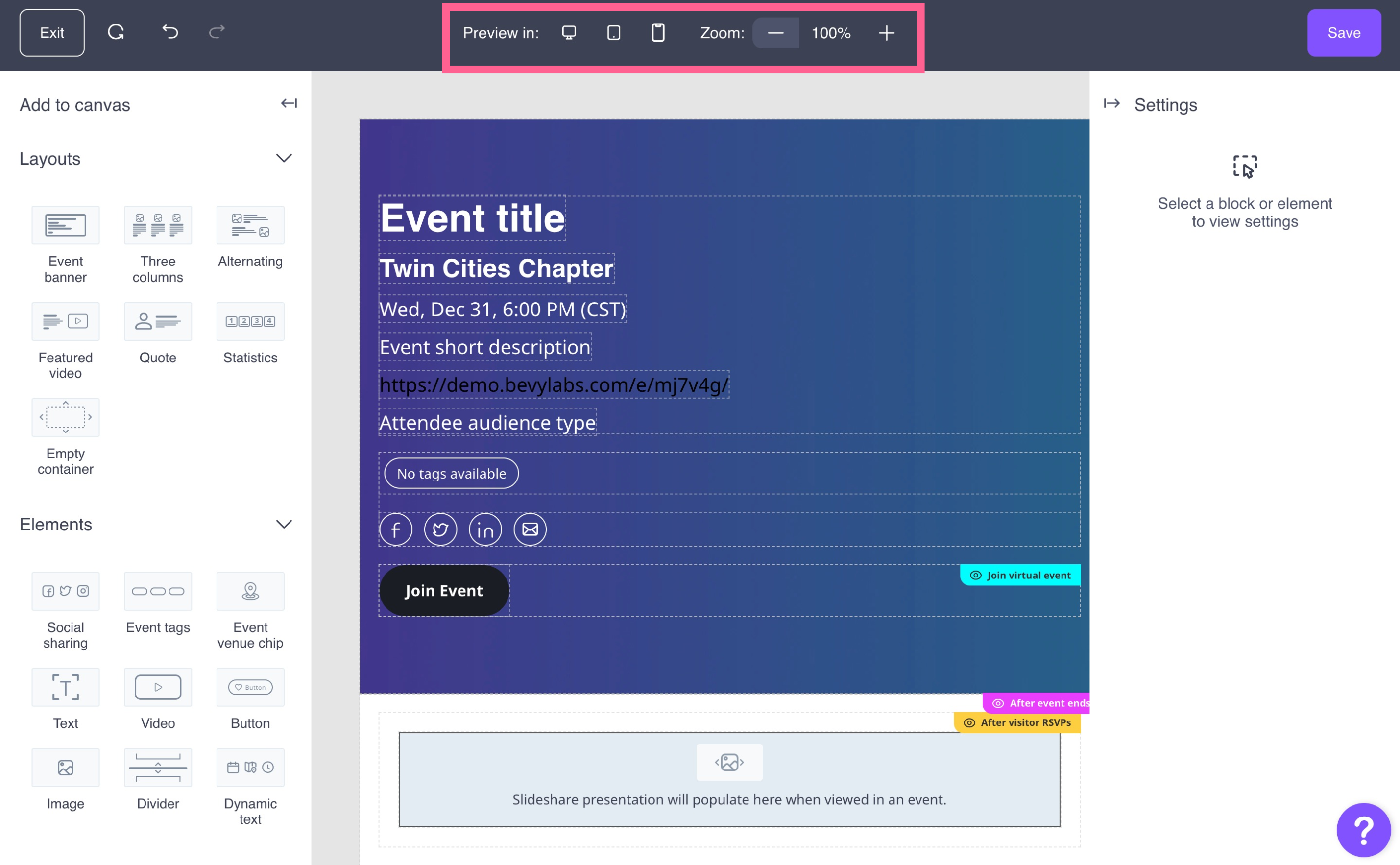Decrease zoom with the minus button
Image resolution: width=1400 pixels, height=865 pixels.
pos(775,33)
